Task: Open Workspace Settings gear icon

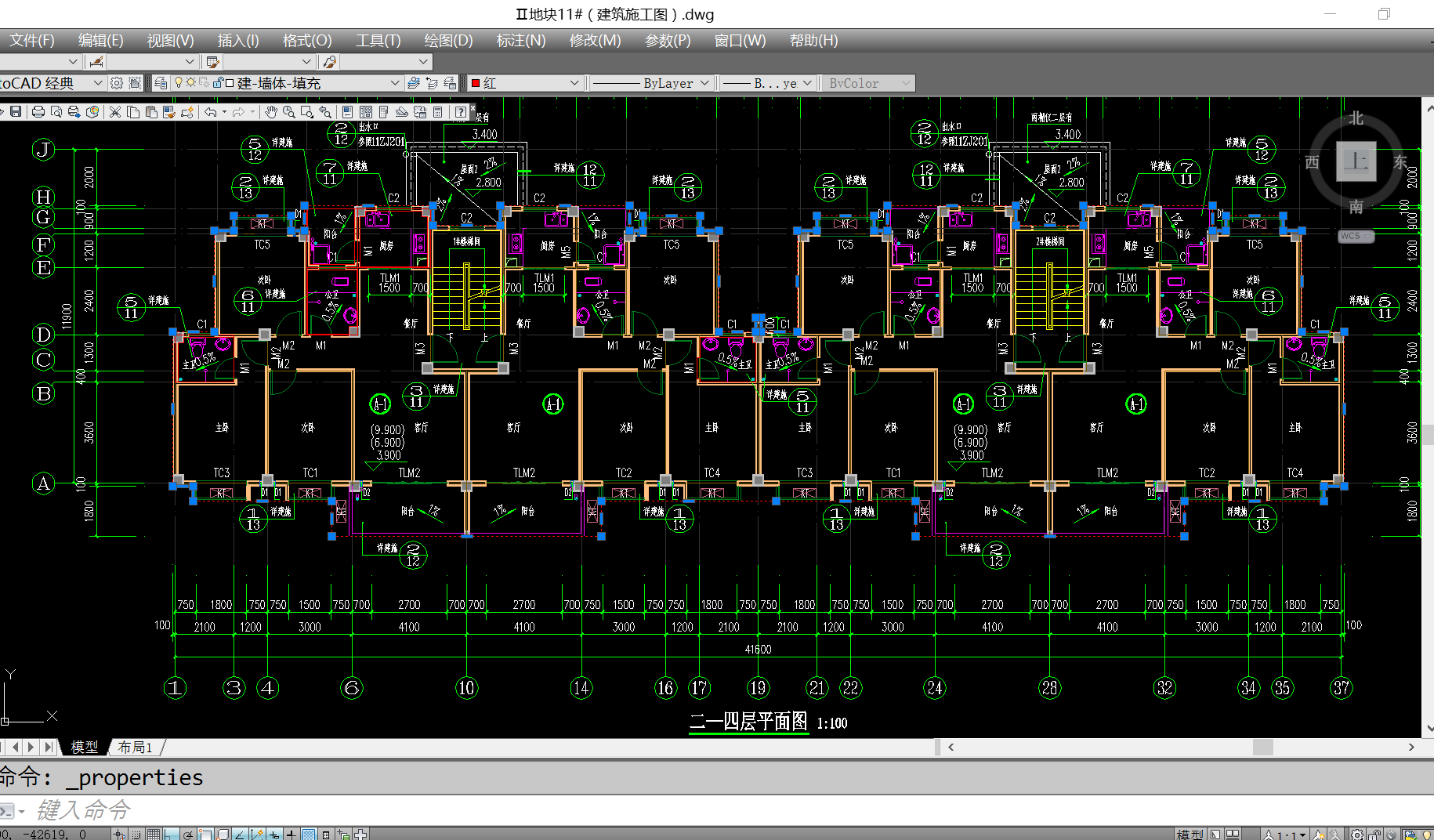Action: (116, 83)
